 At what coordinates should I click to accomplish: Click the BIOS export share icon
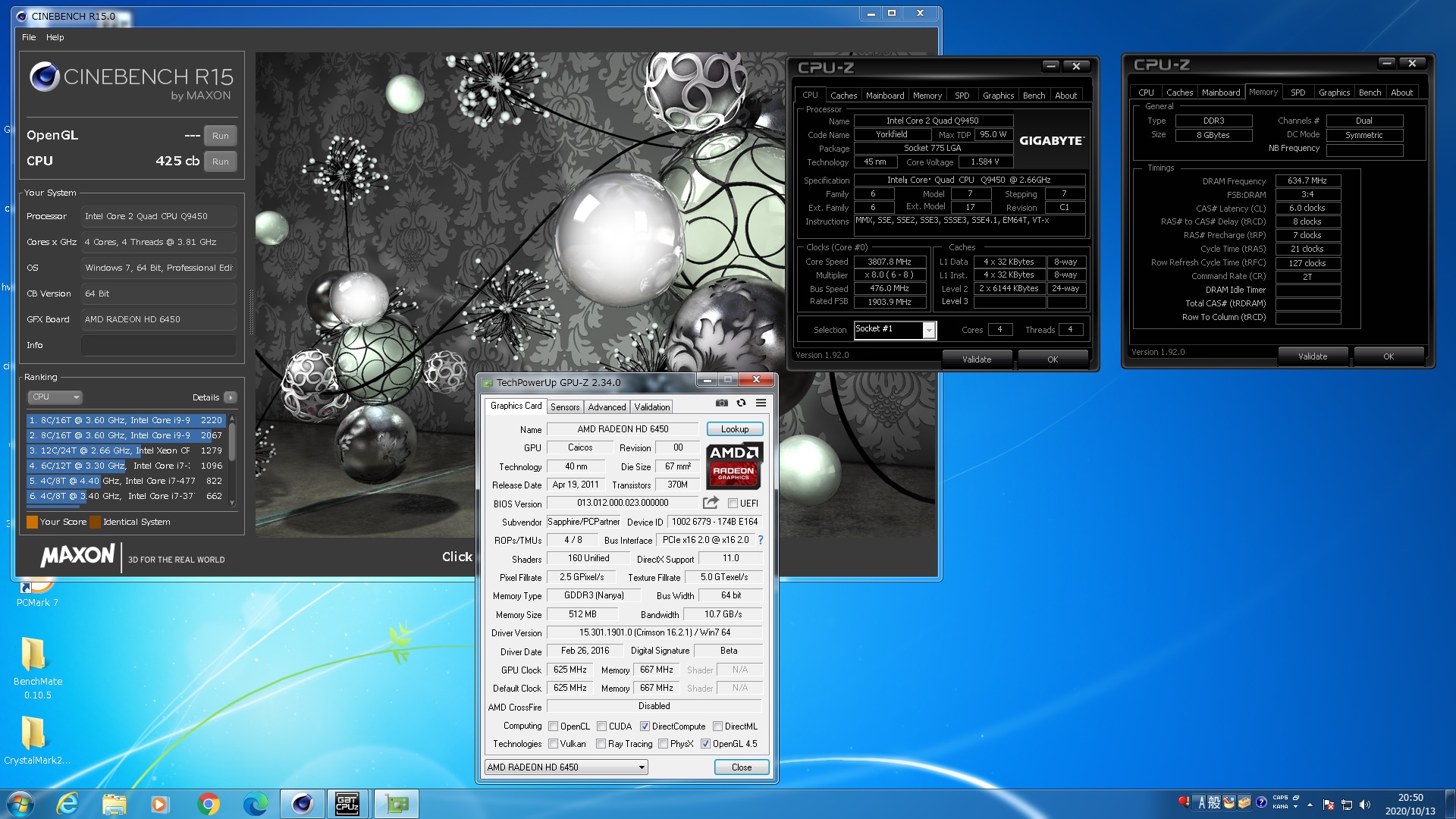[x=711, y=502]
